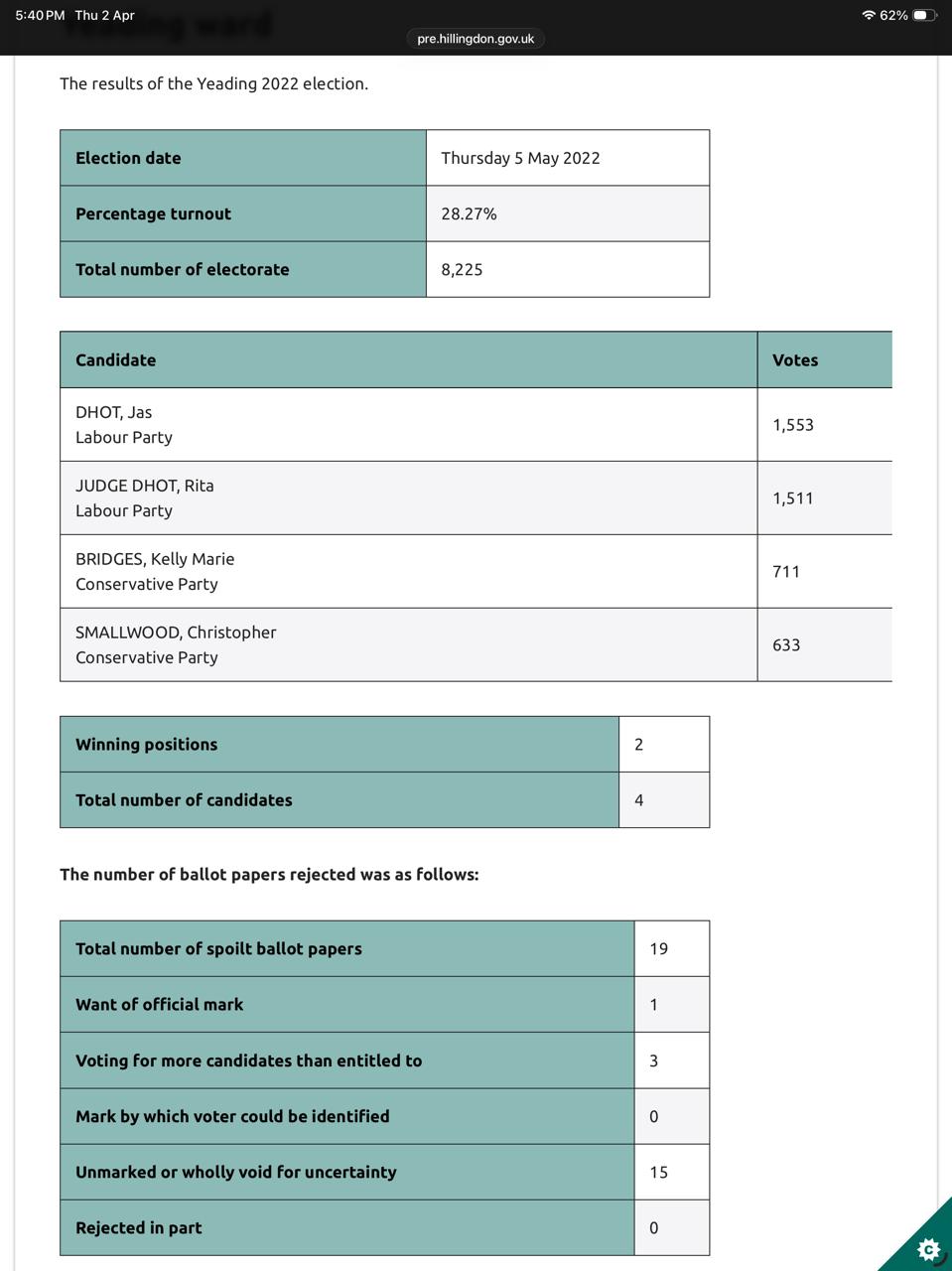
Task: Select the Candidate column header
Action: click(x=115, y=359)
